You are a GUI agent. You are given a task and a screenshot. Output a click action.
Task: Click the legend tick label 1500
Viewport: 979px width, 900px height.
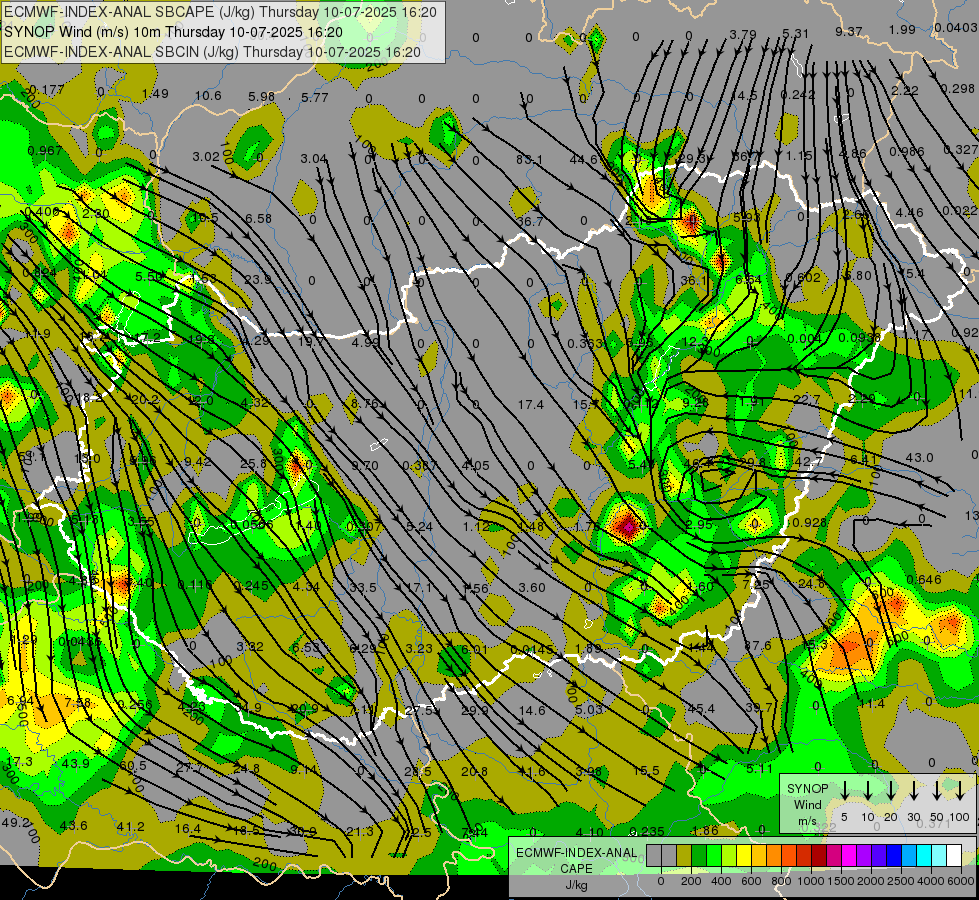(839, 881)
